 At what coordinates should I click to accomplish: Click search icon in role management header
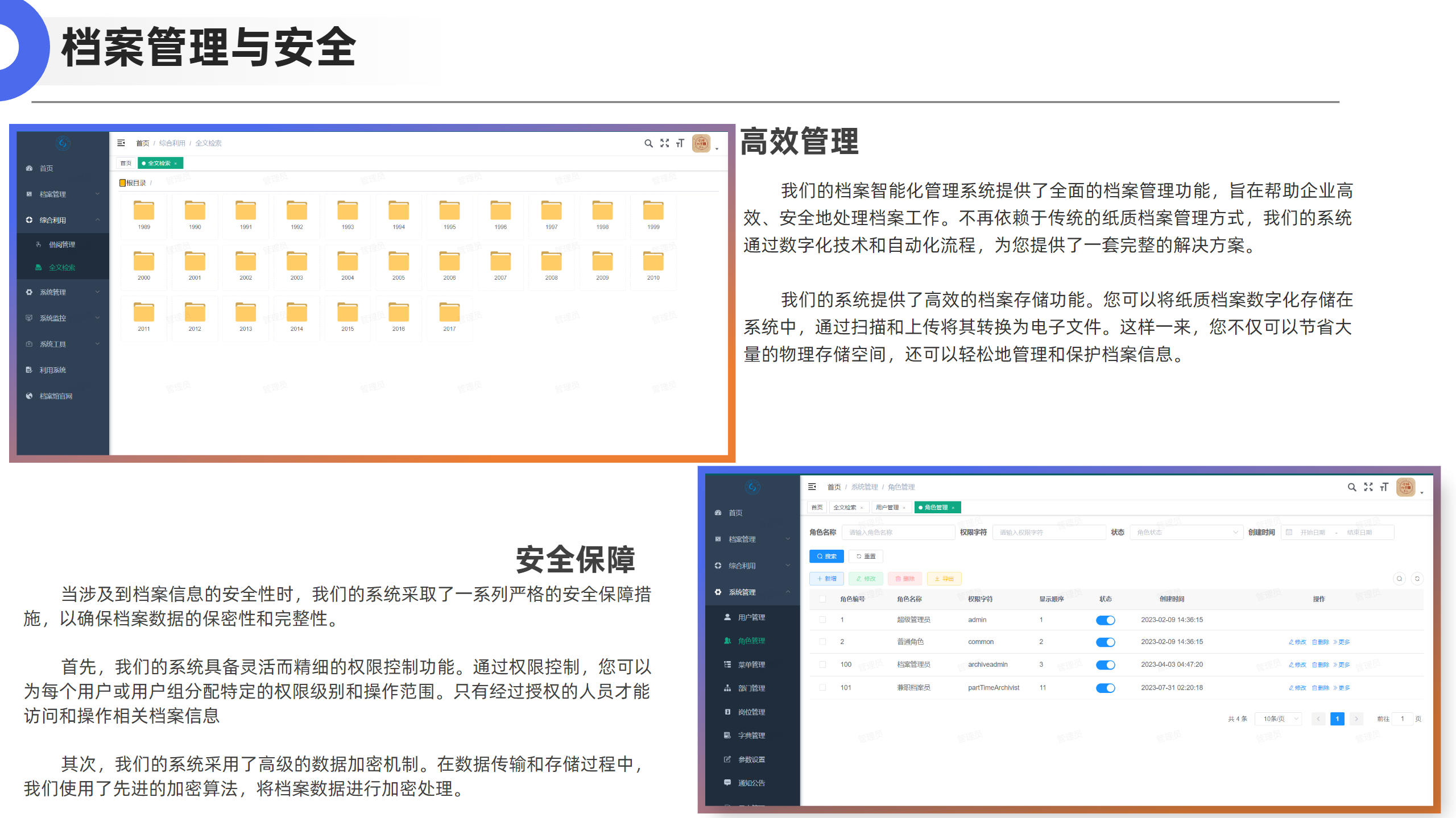tap(1351, 487)
